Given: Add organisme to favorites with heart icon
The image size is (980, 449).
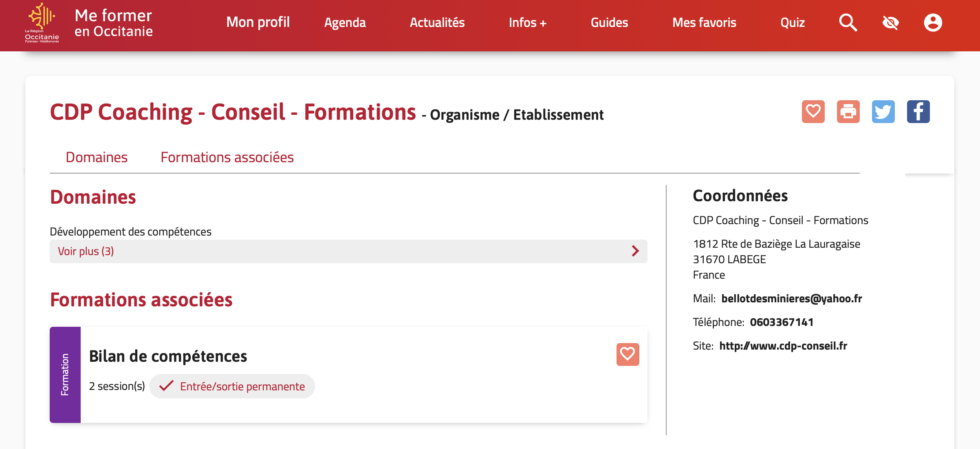Looking at the screenshot, I should coord(813,112).
